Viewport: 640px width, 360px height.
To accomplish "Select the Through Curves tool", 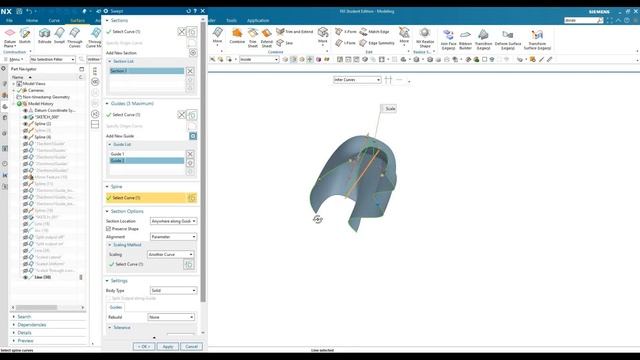I will tap(75, 38).
